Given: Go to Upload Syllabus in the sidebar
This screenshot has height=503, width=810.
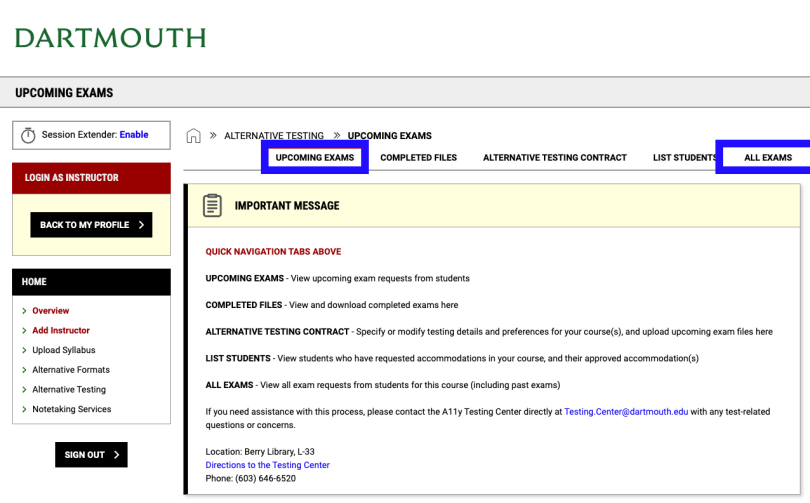Looking at the screenshot, I should pyautogui.click(x=64, y=350).
